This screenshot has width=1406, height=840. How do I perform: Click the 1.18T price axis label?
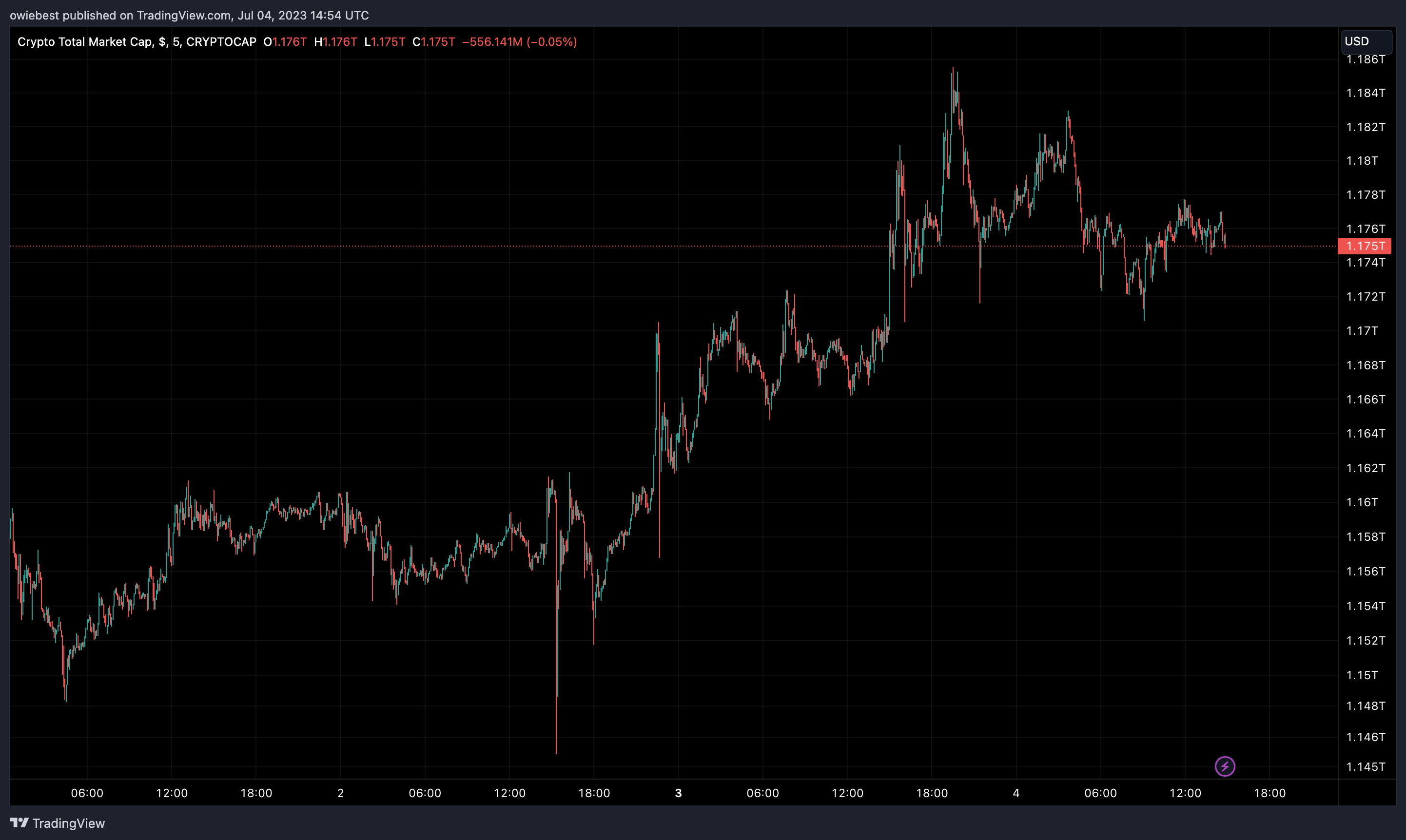[x=1362, y=161]
